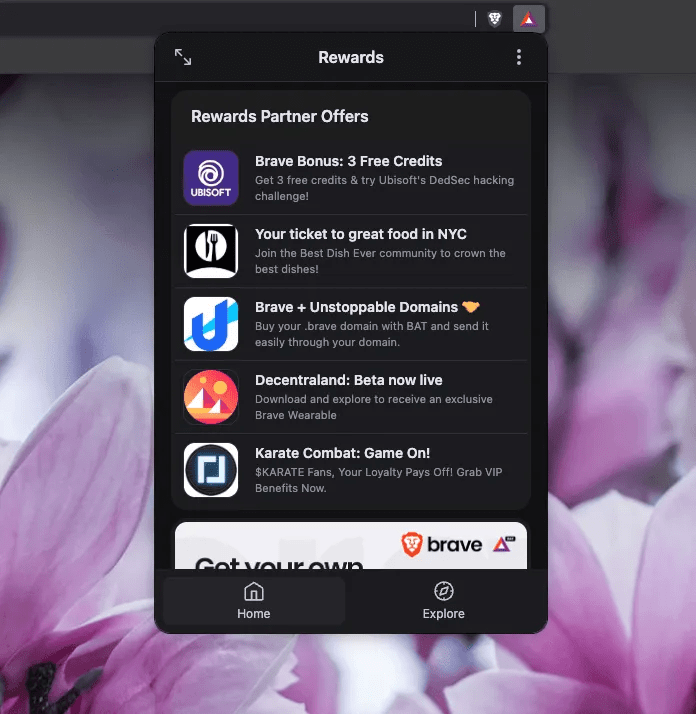Click the Unstoppable Domains logo icon
This screenshot has height=714, width=696.
211,324
